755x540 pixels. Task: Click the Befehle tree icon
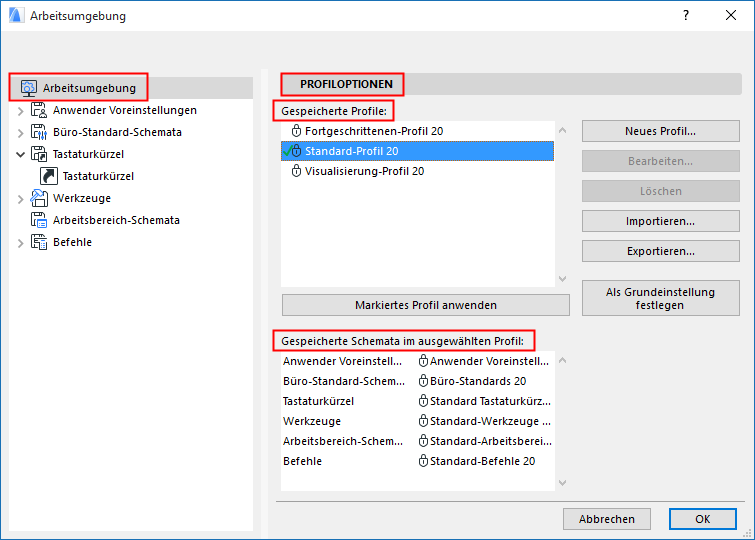point(39,242)
